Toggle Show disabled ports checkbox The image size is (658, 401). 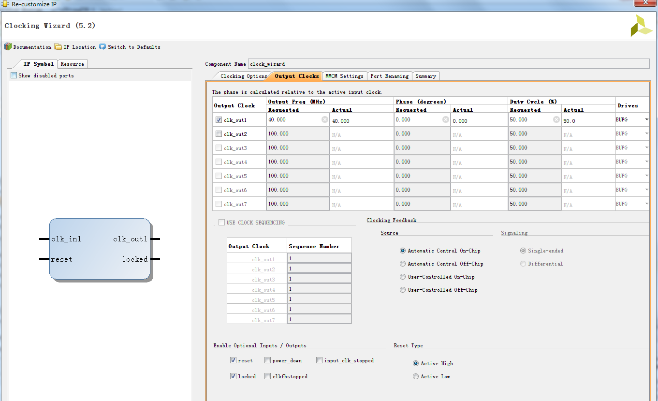[13, 75]
